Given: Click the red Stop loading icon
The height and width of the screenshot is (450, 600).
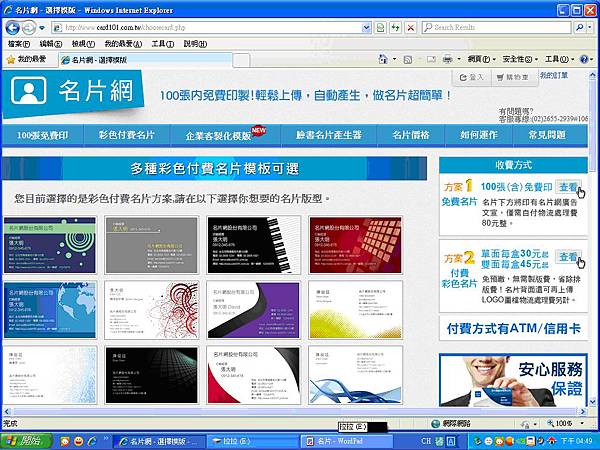Looking at the screenshot, I should tap(411, 28).
